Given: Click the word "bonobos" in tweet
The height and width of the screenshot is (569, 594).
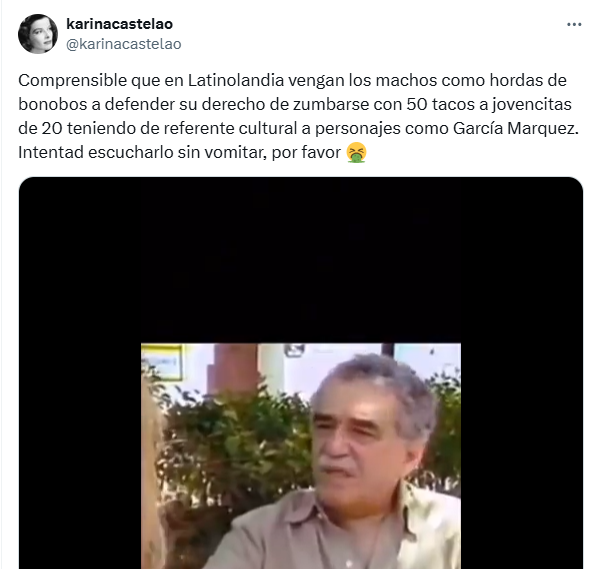Looking at the screenshot, I should pyautogui.click(x=52, y=105).
